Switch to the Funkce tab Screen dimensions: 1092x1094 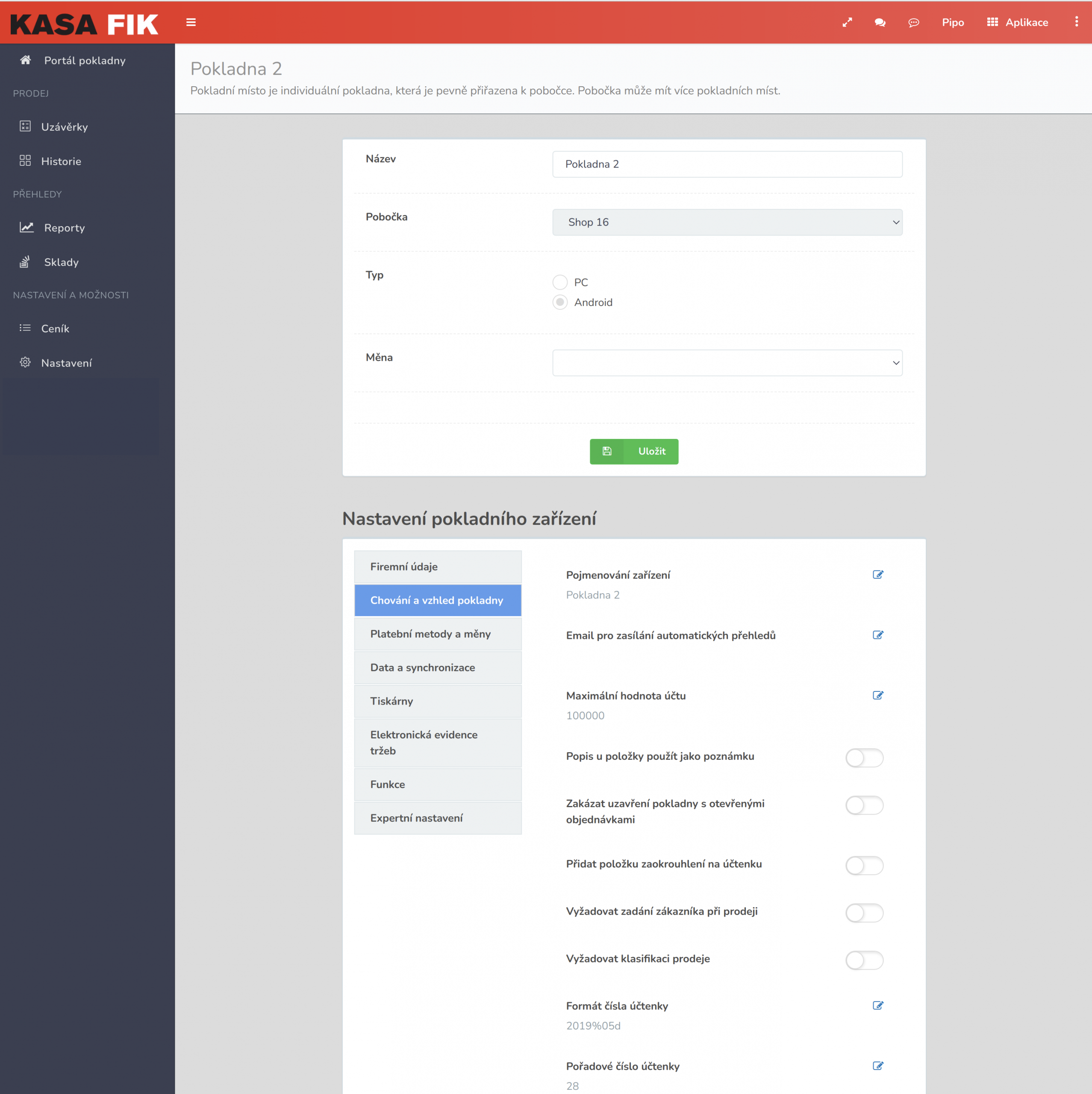[x=438, y=784]
